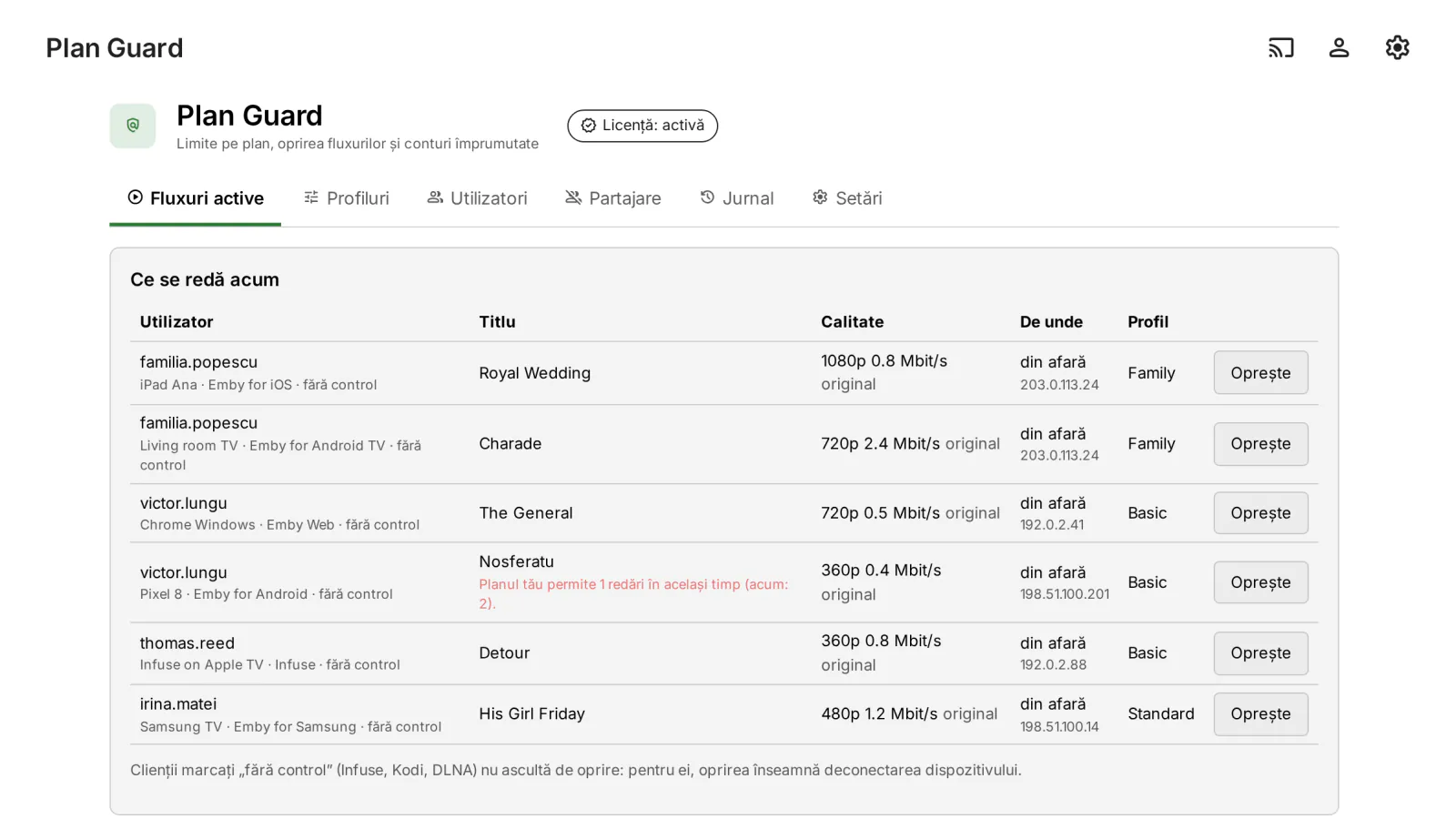Stop the Nosferatu stream
Screen dimensions: 1456x819
click(1260, 582)
